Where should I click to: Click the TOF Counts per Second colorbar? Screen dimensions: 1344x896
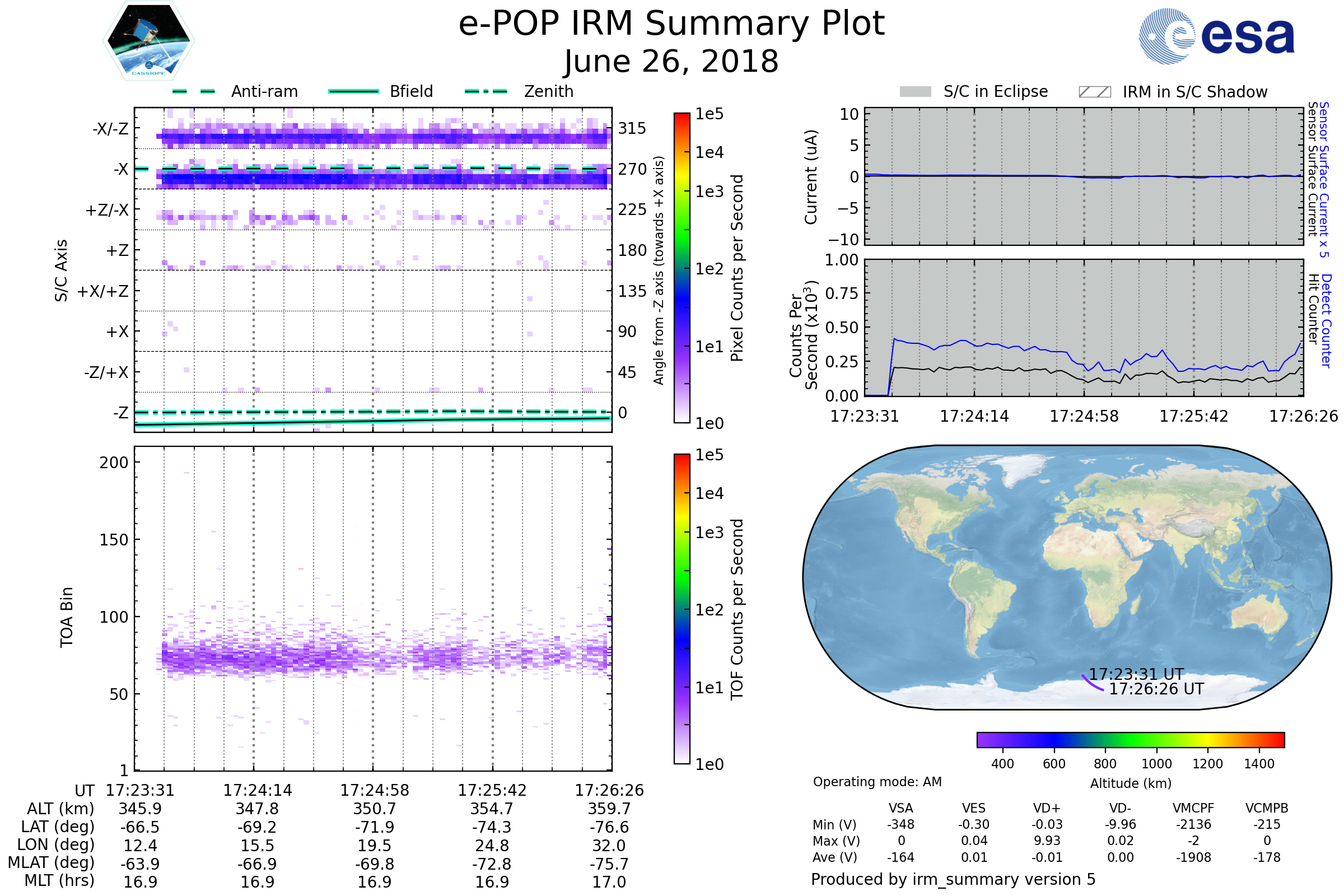click(x=682, y=609)
